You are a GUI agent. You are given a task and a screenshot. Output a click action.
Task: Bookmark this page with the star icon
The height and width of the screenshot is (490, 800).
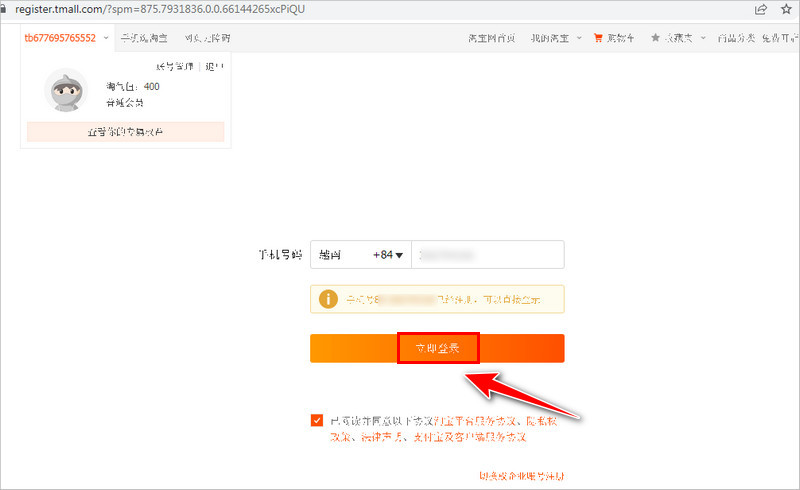tap(785, 9)
